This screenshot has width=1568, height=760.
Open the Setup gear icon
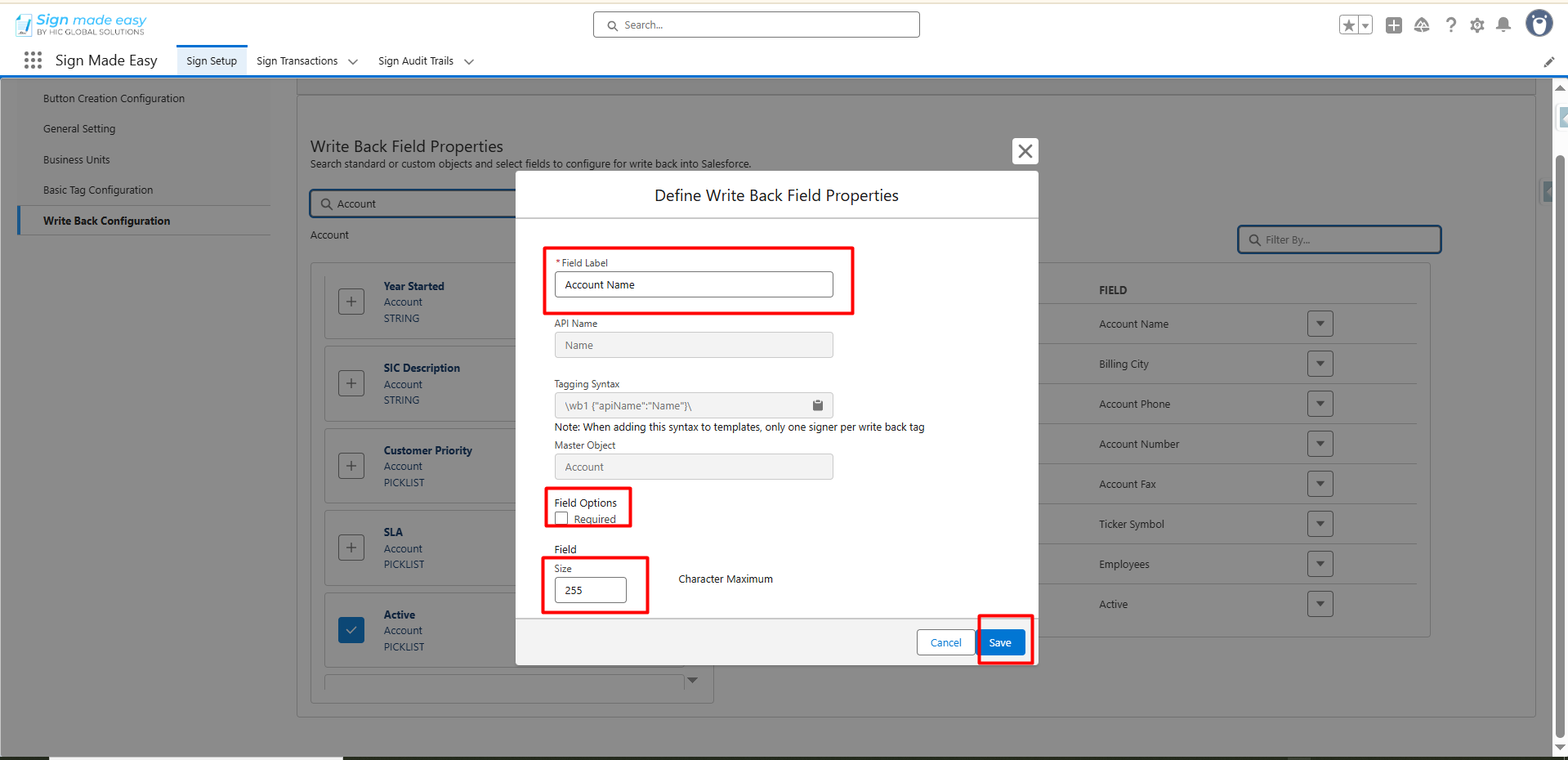[x=1477, y=25]
